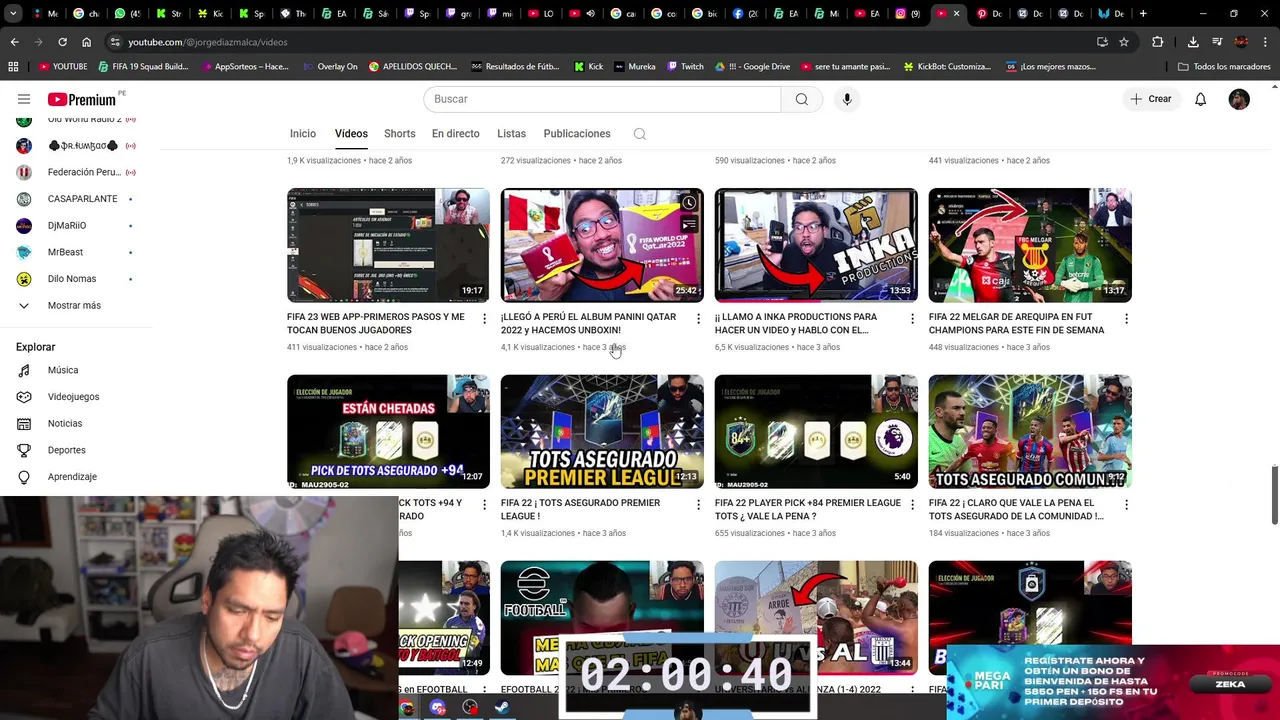Click the Crear button
The image size is (1280, 720).
(1150, 99)
